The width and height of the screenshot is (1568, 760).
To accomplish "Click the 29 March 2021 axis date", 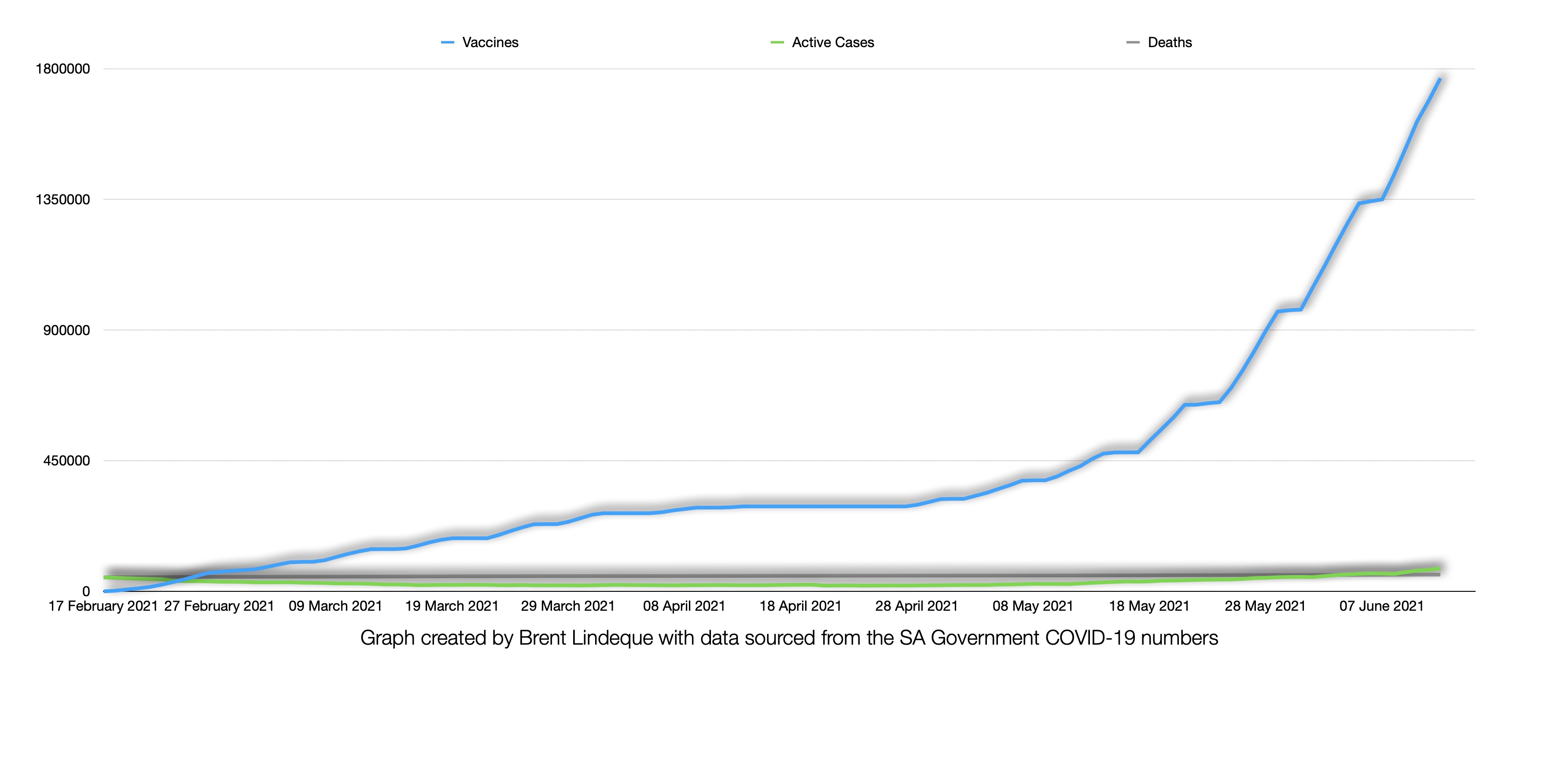I will point(568,606).
